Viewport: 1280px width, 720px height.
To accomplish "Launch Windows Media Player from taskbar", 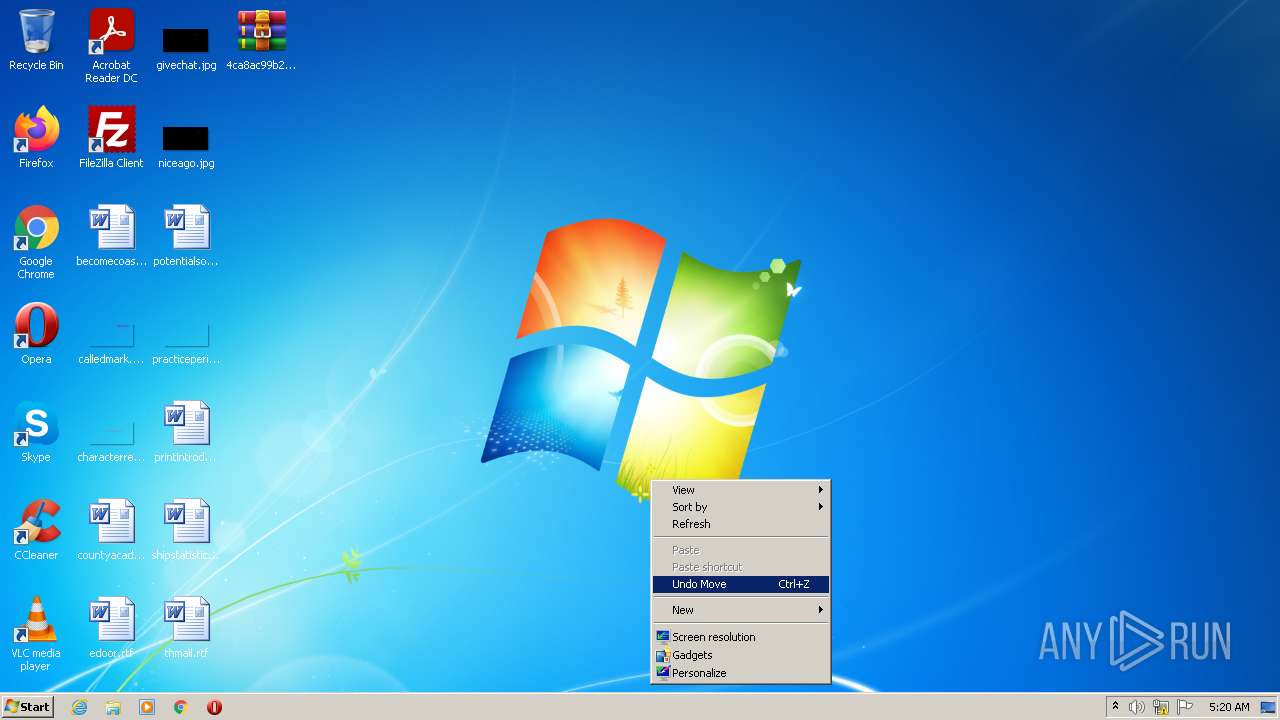I will click(x=147, y=707).
